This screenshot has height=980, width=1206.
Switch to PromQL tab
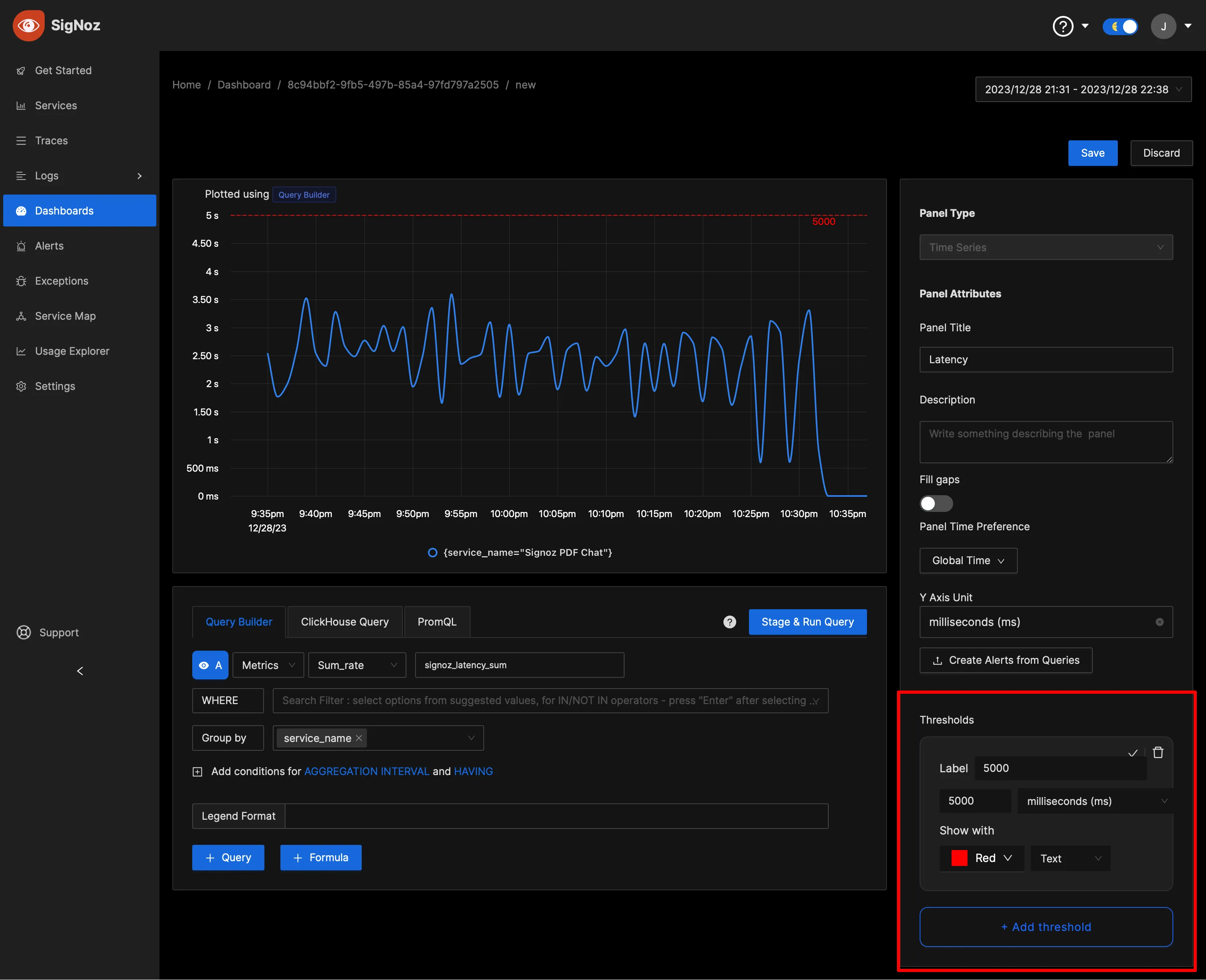pyautogui.click(x=436, y=622)
